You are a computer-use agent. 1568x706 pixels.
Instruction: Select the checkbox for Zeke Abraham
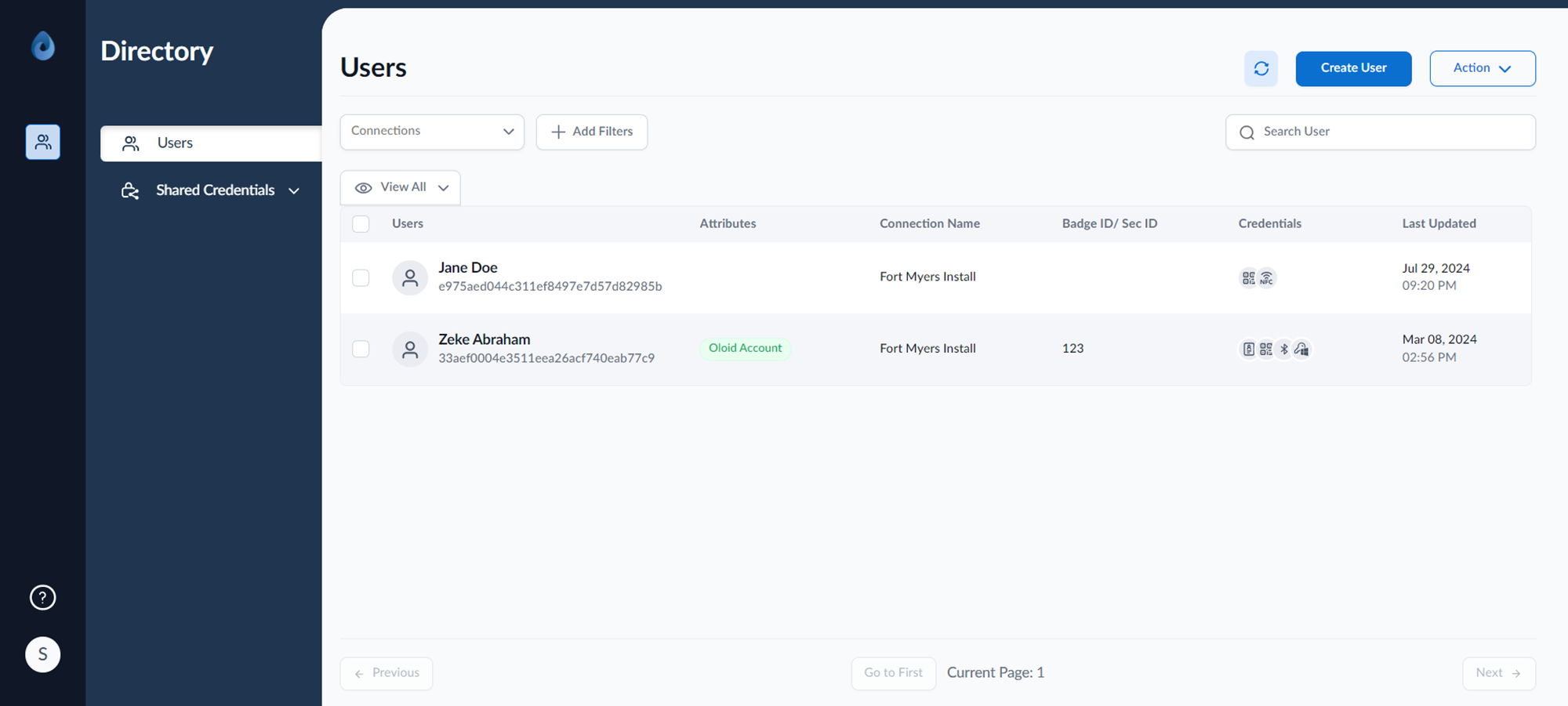pos(361,349)
